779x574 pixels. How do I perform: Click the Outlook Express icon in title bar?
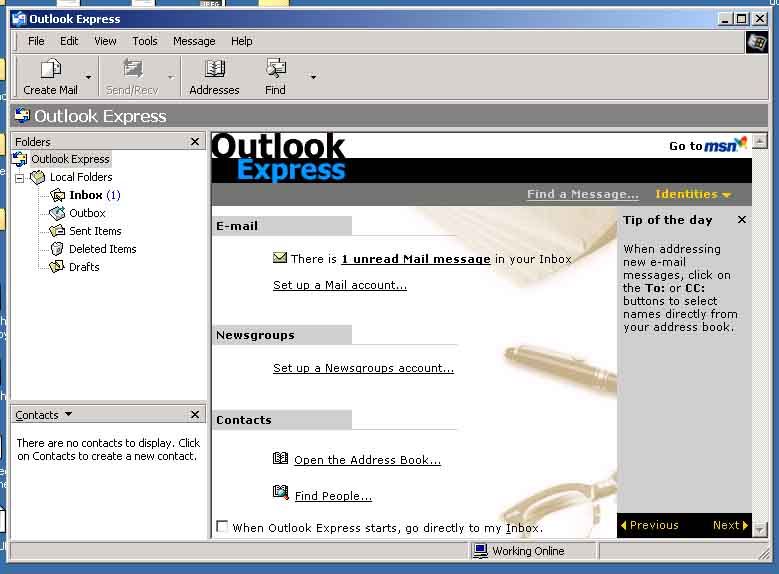tap(19, 19)
